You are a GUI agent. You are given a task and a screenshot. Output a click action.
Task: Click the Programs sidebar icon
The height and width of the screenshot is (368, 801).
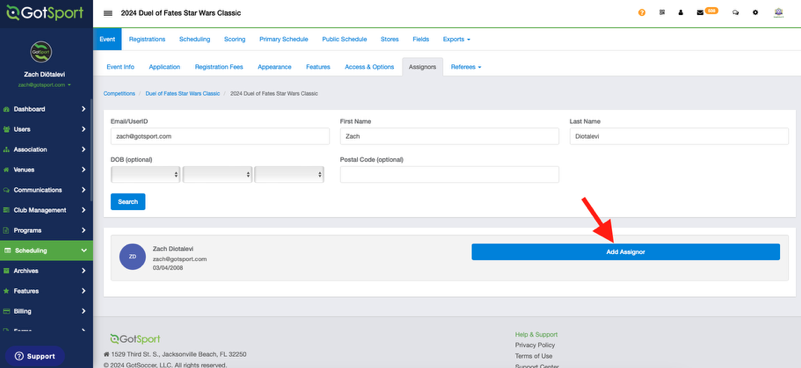coord(6,231)
